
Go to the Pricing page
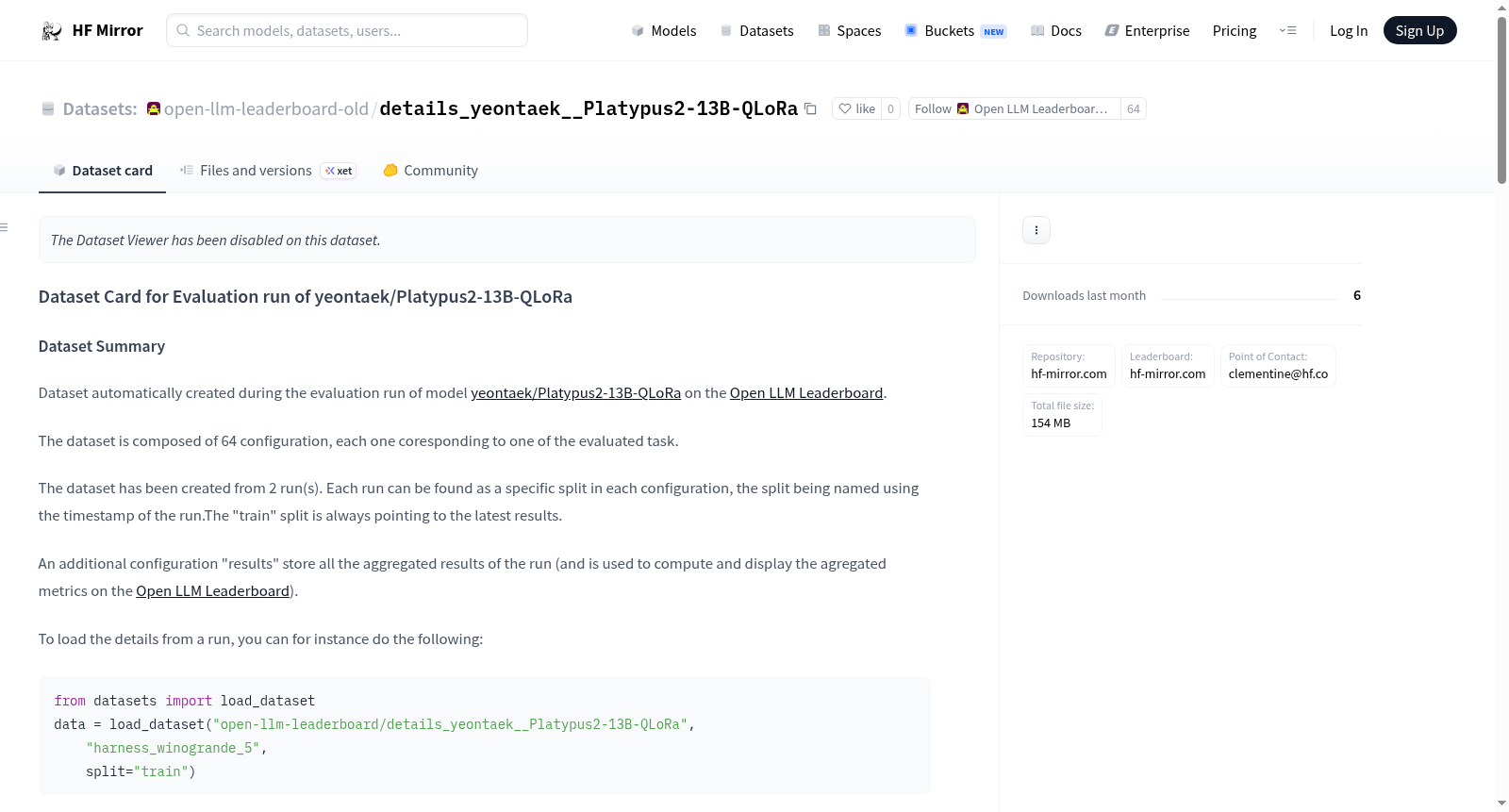[x=1235, y=30]
